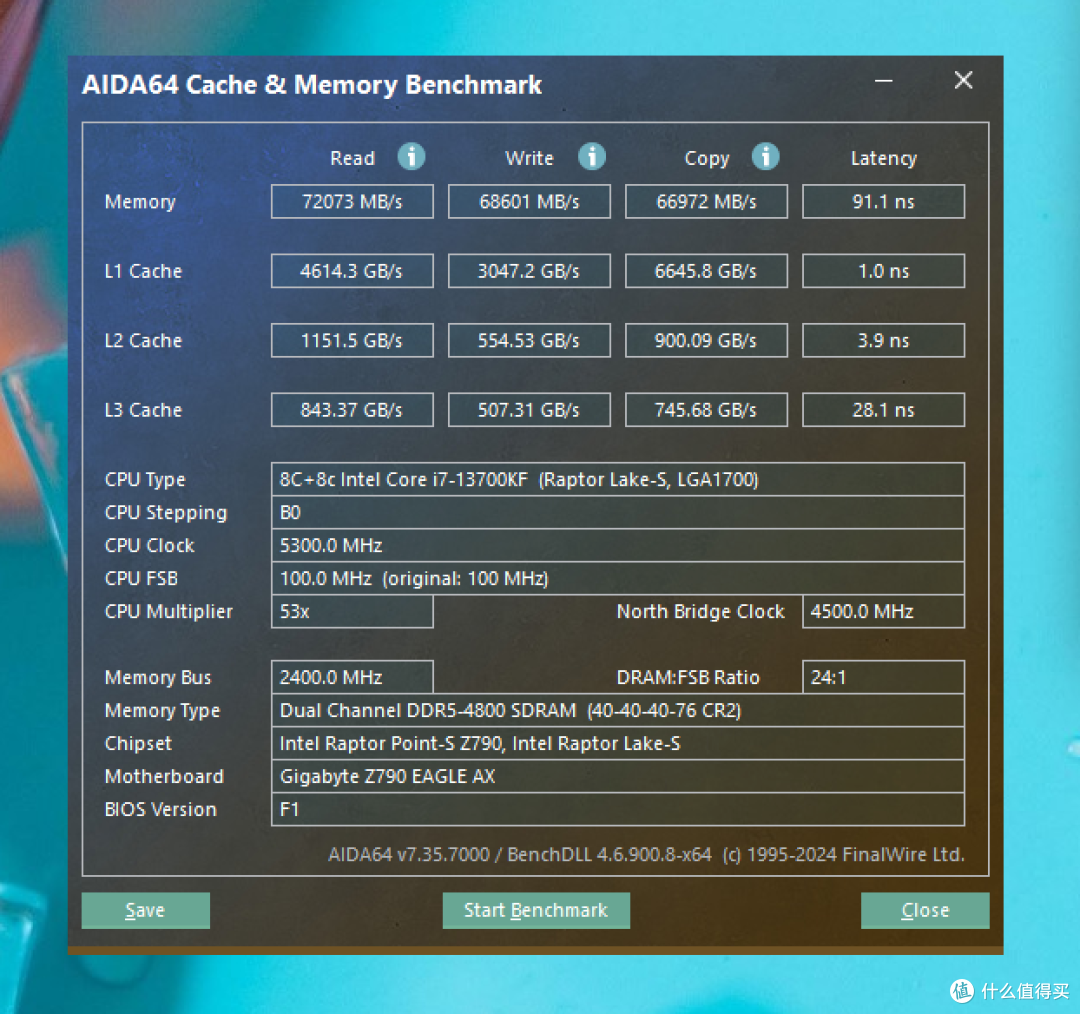Viewport: 1080px width, 1014px height.
Task: Close the window with the X icon
Action: 964,81
